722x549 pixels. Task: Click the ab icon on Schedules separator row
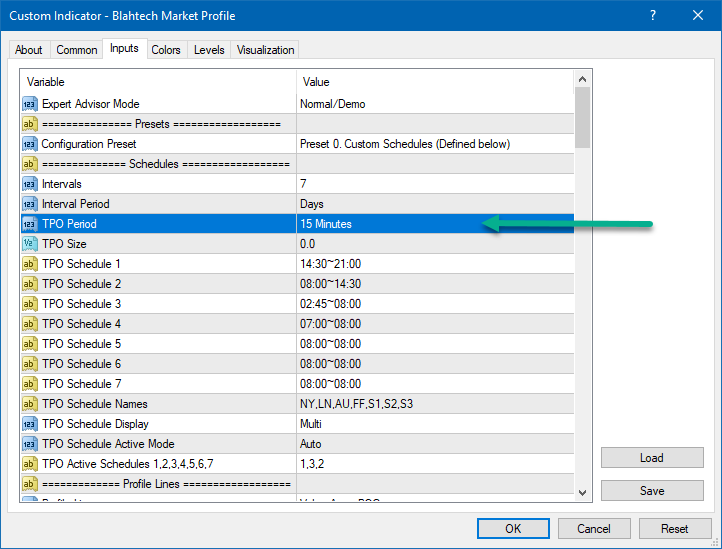pyautogui.click(x=29, y=164)
